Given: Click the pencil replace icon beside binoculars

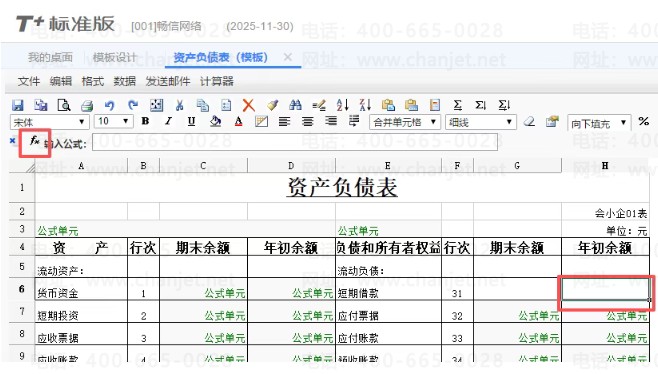Looking at the screenshot, I should coord(319,105).
